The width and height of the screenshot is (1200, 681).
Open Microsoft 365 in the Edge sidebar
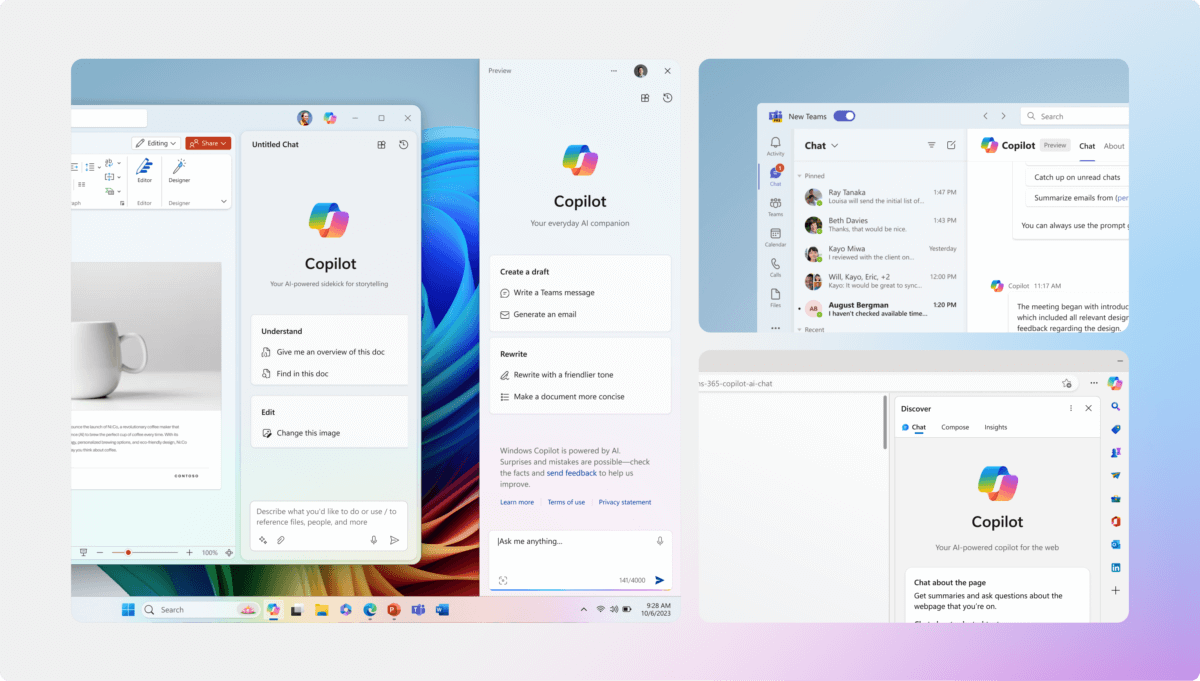pyautogui.click(x=1116, y=521)
